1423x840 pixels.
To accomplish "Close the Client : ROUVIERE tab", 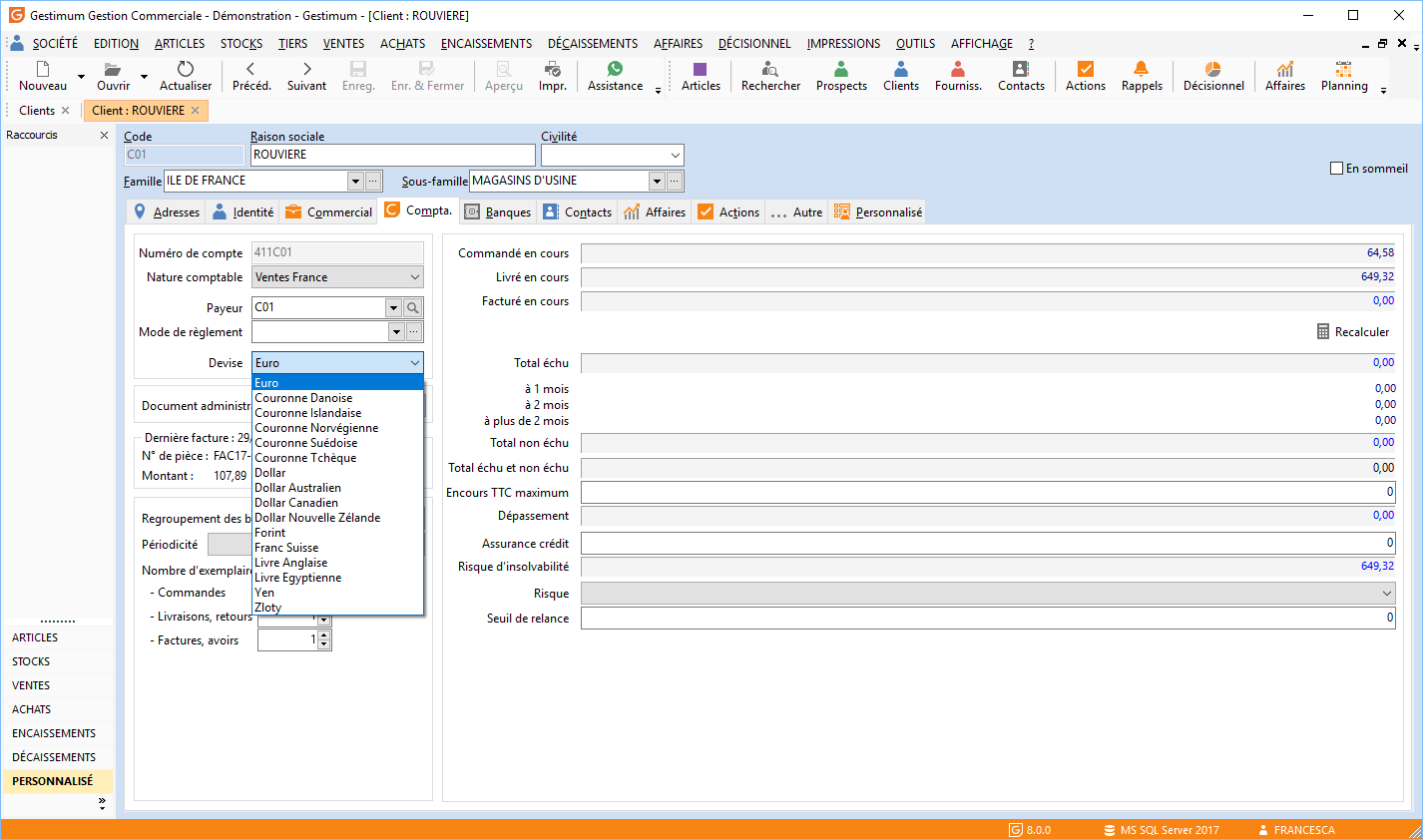I will coord(195,111).
